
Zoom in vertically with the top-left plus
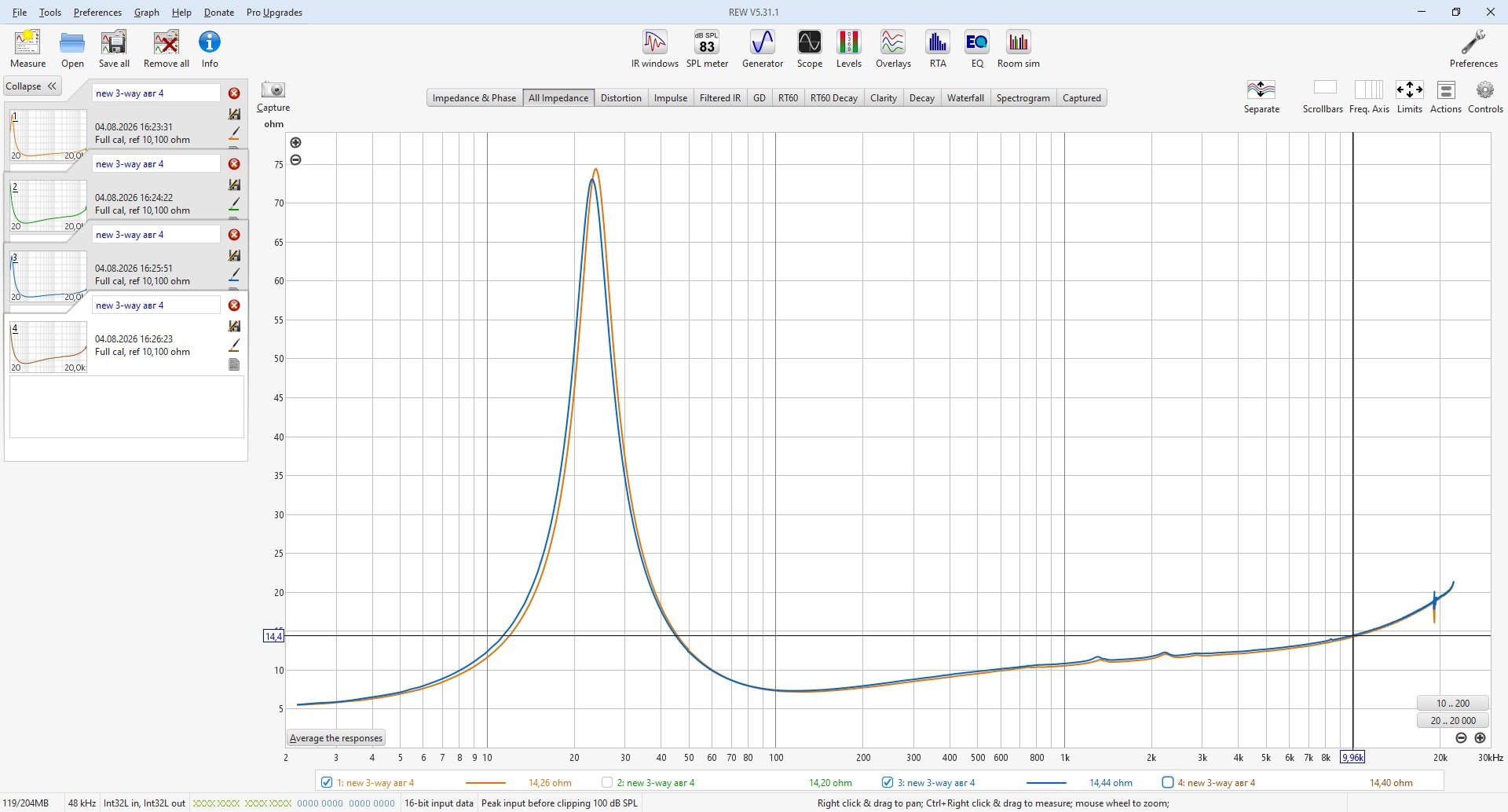(x=295, y=142)
